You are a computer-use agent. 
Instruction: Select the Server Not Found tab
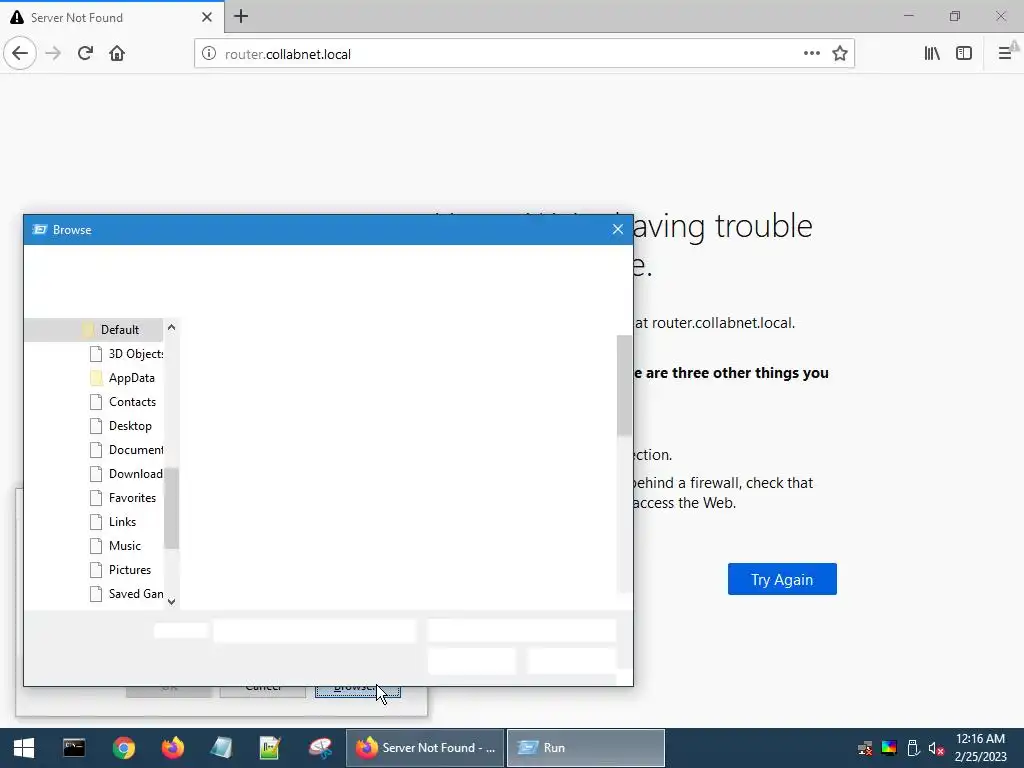coord(112,17)
